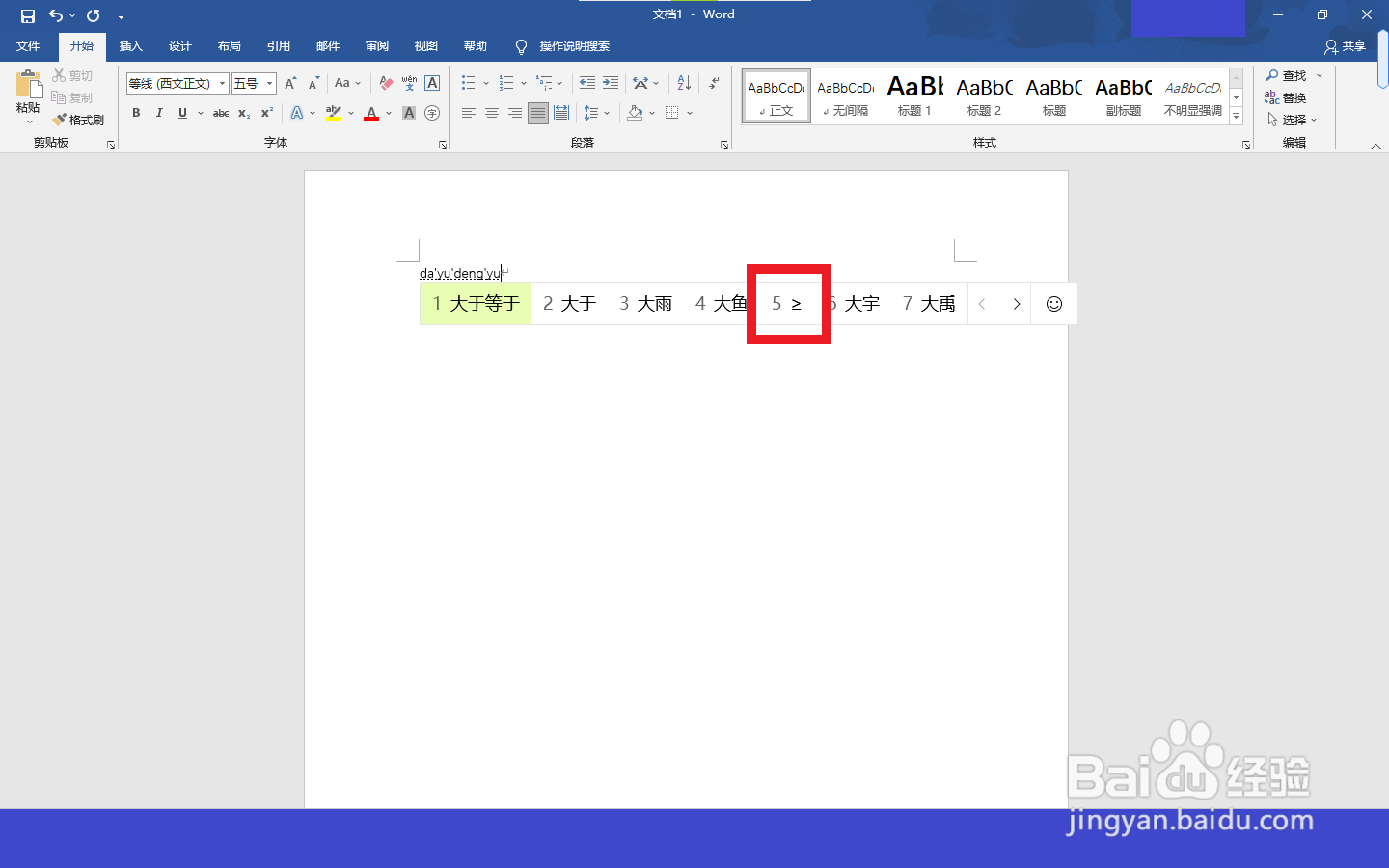Click 查找 find button

point(1286,75)
